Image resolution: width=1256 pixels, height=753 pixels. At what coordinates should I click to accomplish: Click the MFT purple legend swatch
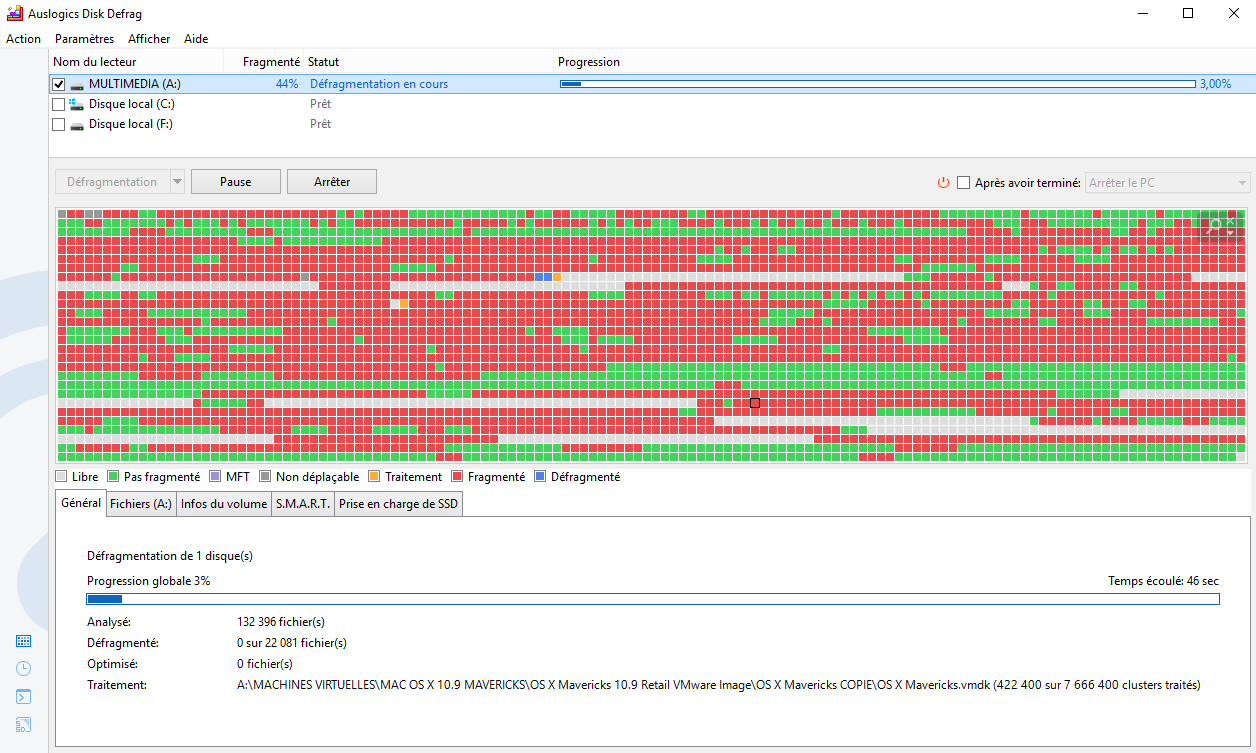point(215,477)
